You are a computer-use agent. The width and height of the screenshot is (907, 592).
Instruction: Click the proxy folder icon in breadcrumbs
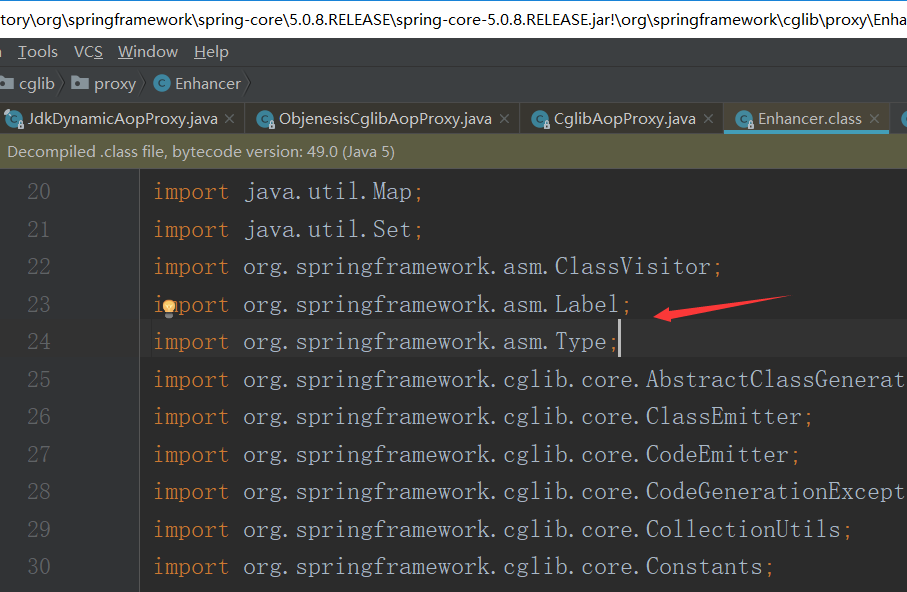(80, 83)
